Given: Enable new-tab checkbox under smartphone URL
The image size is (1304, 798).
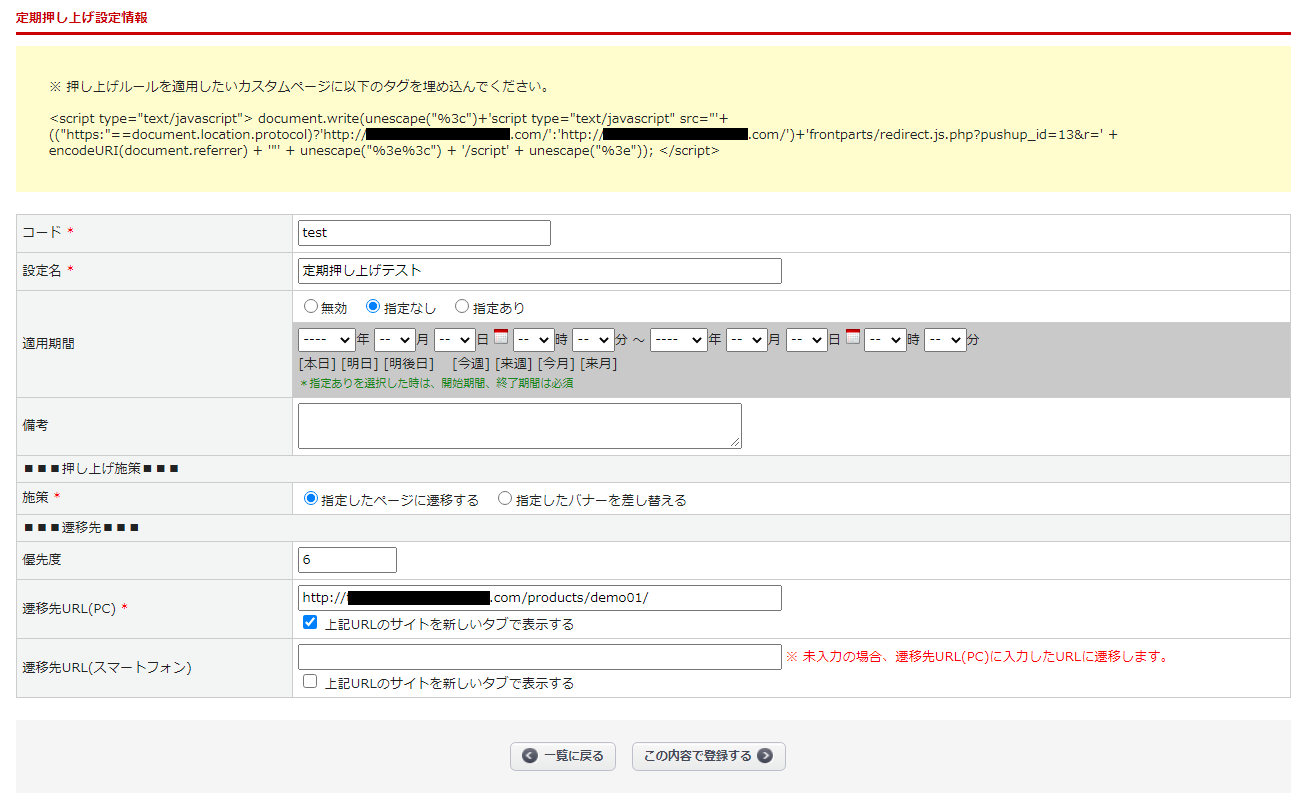Looking at the screenshot, I should click(310, 682).
